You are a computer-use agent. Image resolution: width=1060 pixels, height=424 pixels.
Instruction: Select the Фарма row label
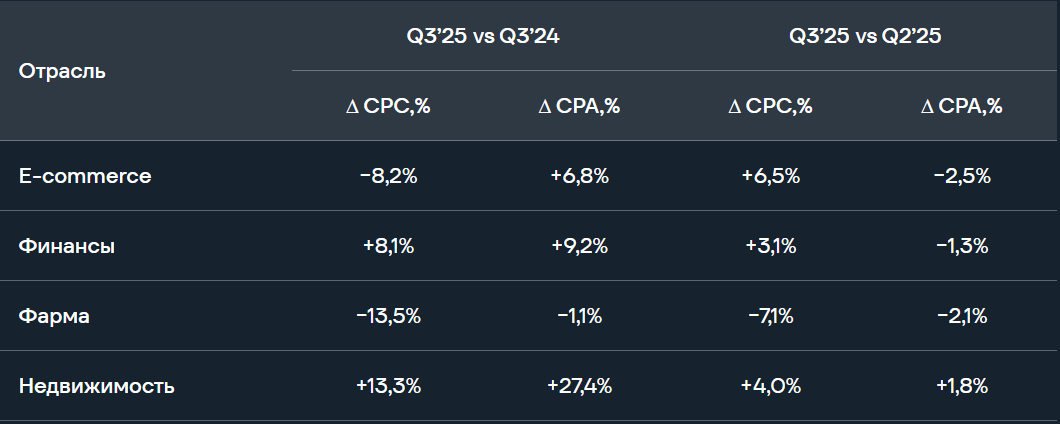point(54,316)
